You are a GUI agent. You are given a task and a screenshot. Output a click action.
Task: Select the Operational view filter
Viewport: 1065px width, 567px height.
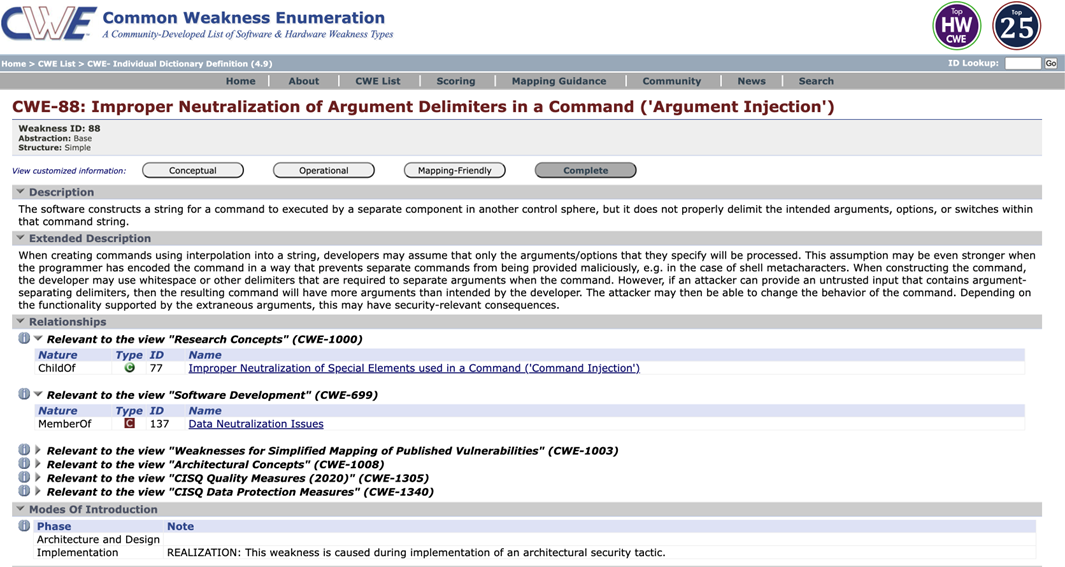[324, 170]
